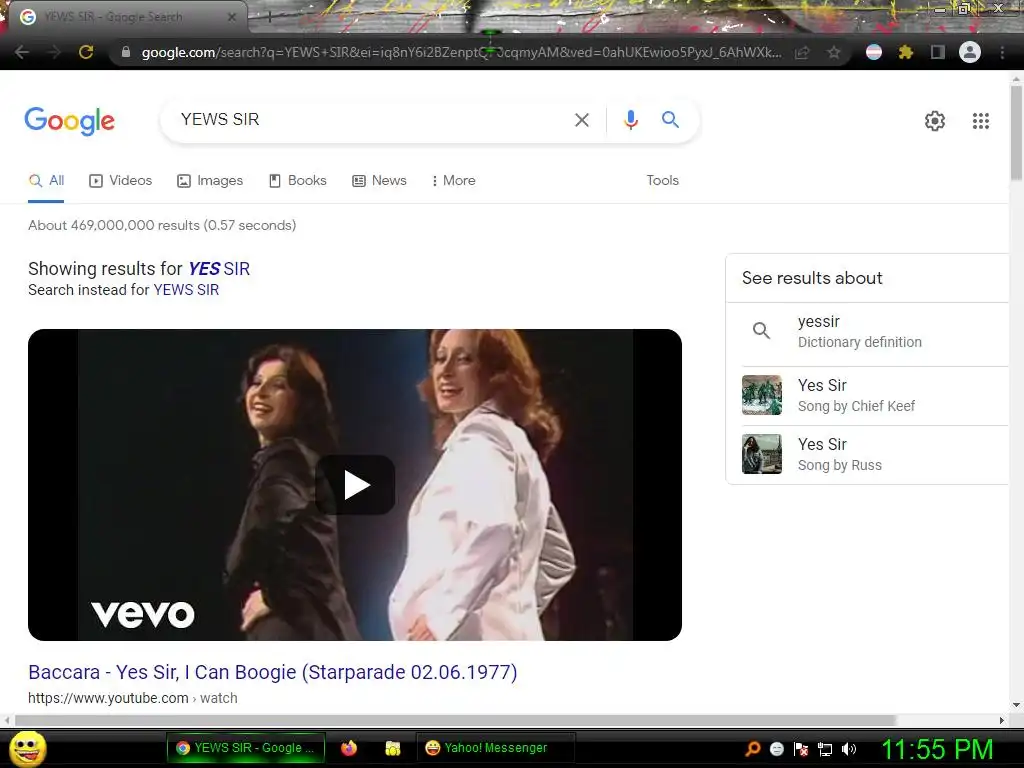Open the Chief Keef Yes Sir thumbnail

[761, 395]
